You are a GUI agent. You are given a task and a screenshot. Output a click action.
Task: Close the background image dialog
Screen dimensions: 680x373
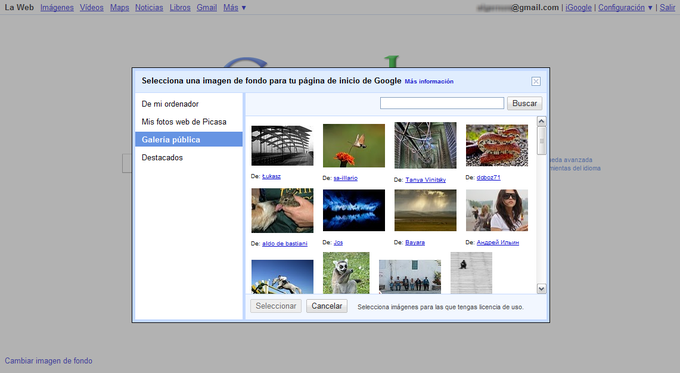click(x=536, y=82)
